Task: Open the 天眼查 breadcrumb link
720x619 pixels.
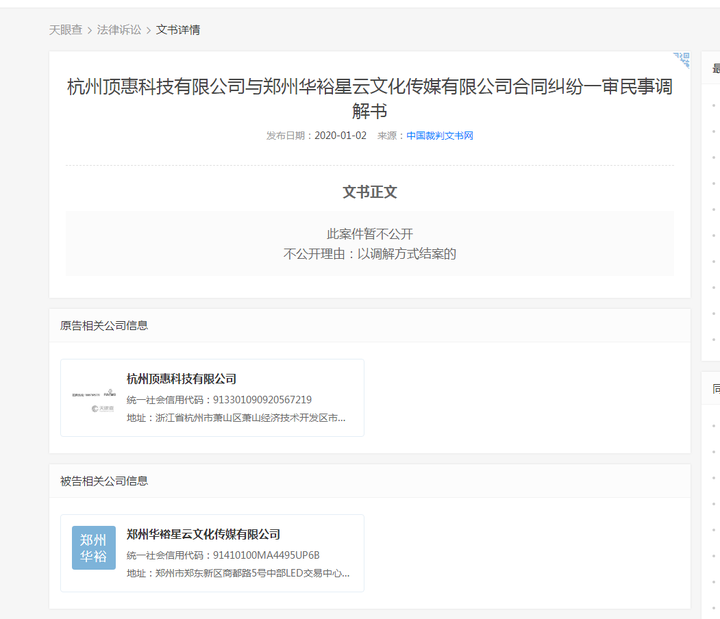Action: click(66, 30)
